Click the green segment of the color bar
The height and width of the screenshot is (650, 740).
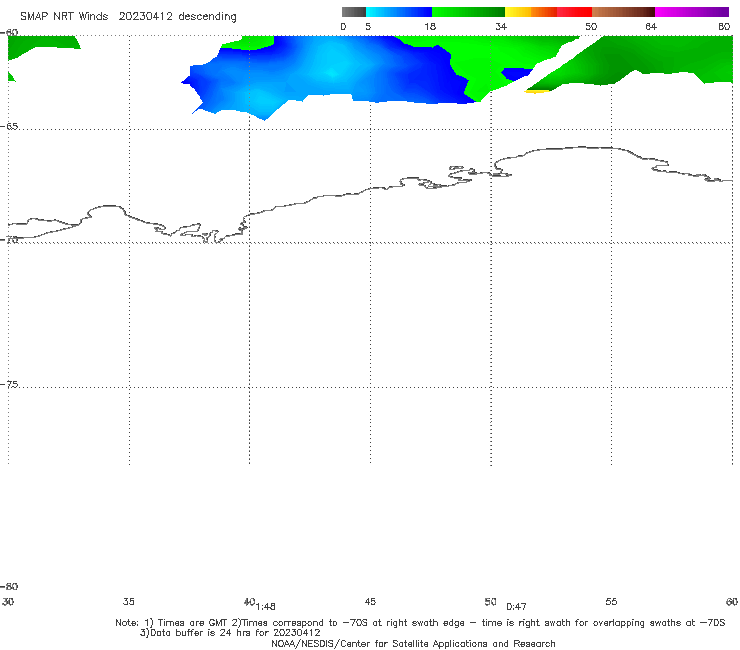click(x=468, y=12)
